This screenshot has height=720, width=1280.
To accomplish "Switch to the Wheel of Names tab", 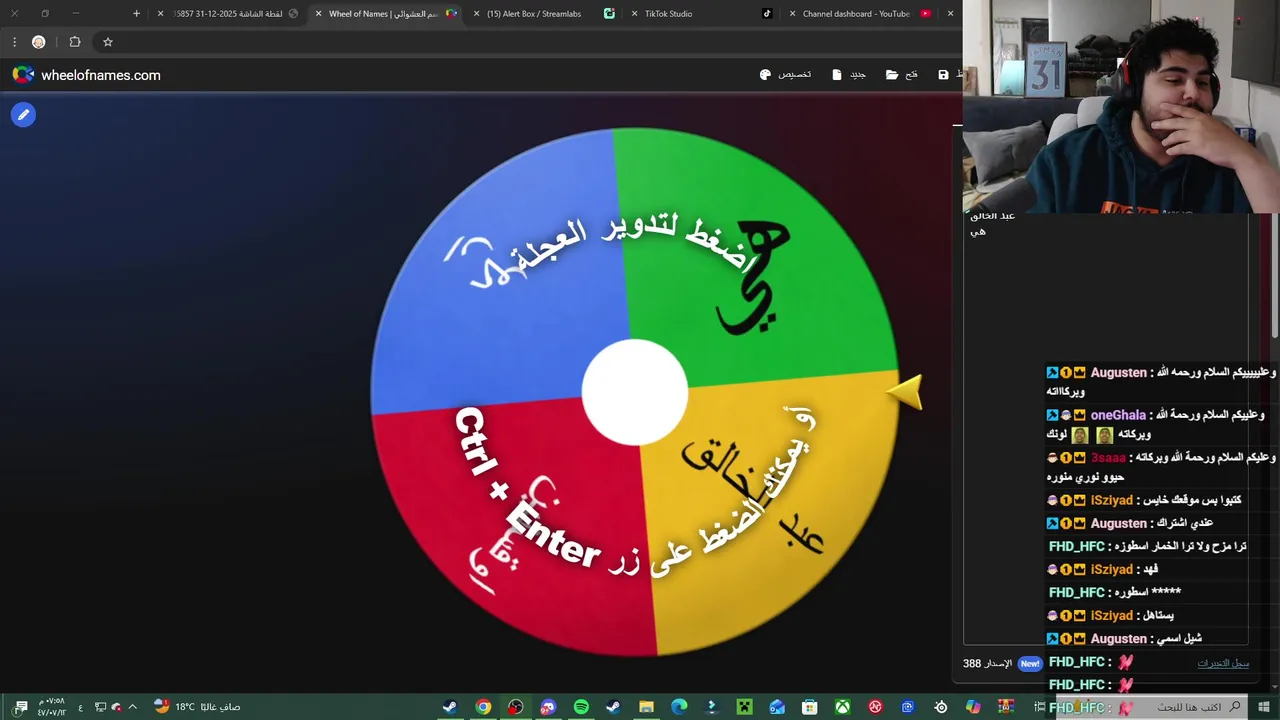I will point(385,14).
